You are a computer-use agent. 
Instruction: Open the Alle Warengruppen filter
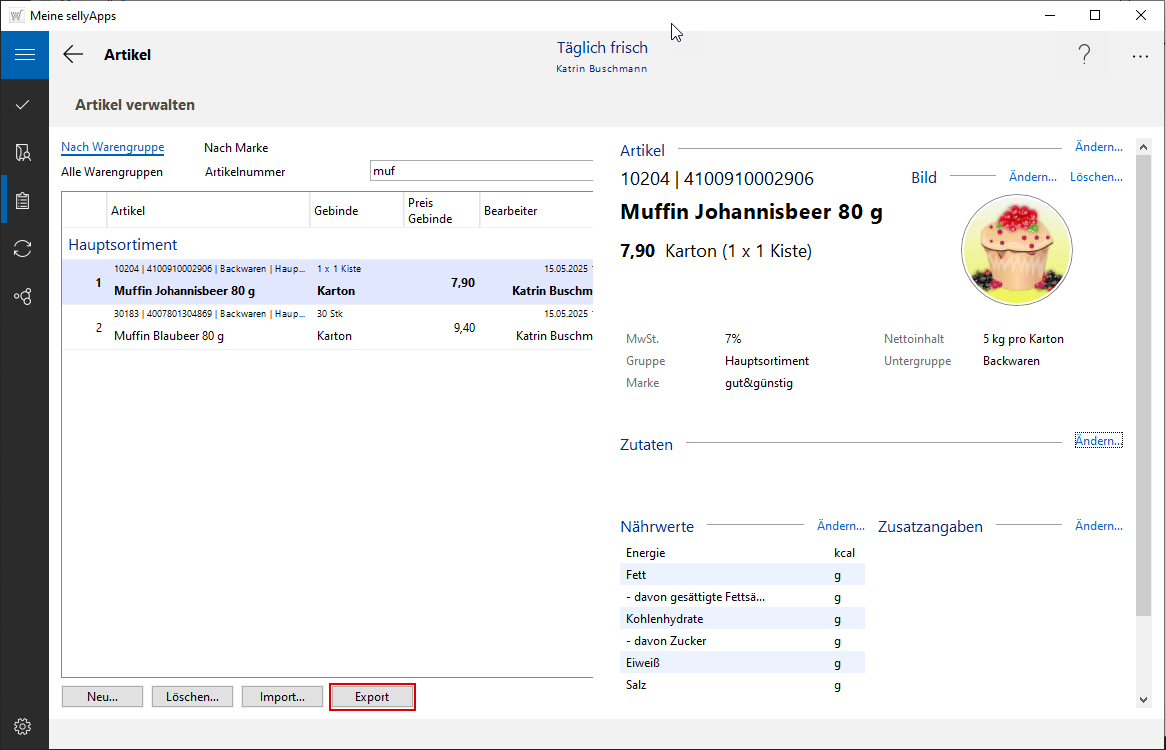(x=112, y=172)
